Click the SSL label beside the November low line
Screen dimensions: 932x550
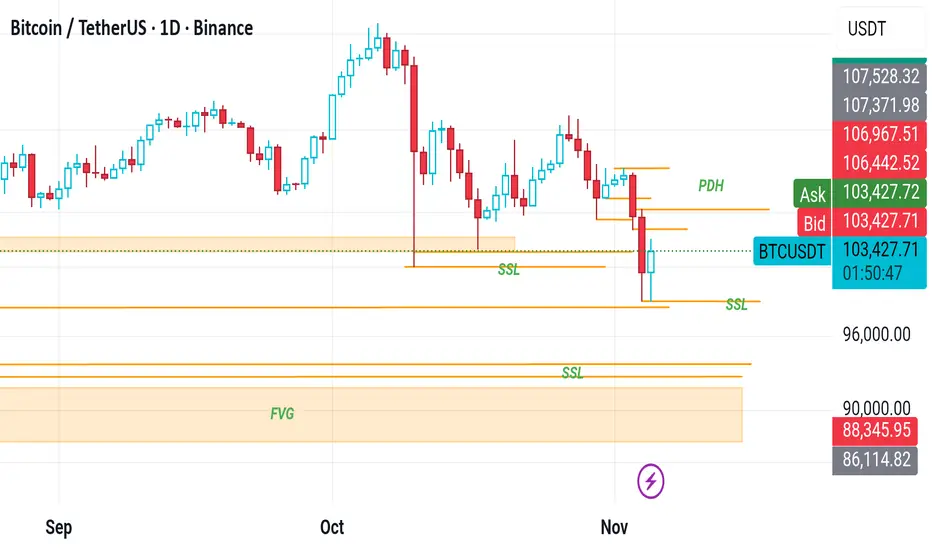point(736,305)
